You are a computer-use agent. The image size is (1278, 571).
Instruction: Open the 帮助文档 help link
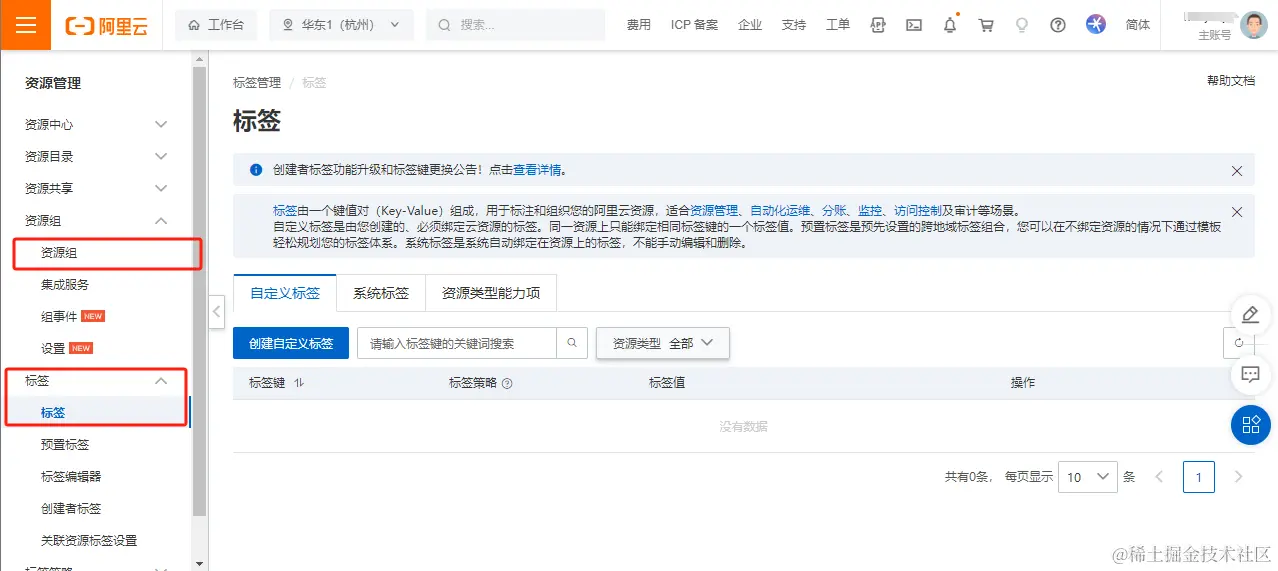(x=1231, y=81)
